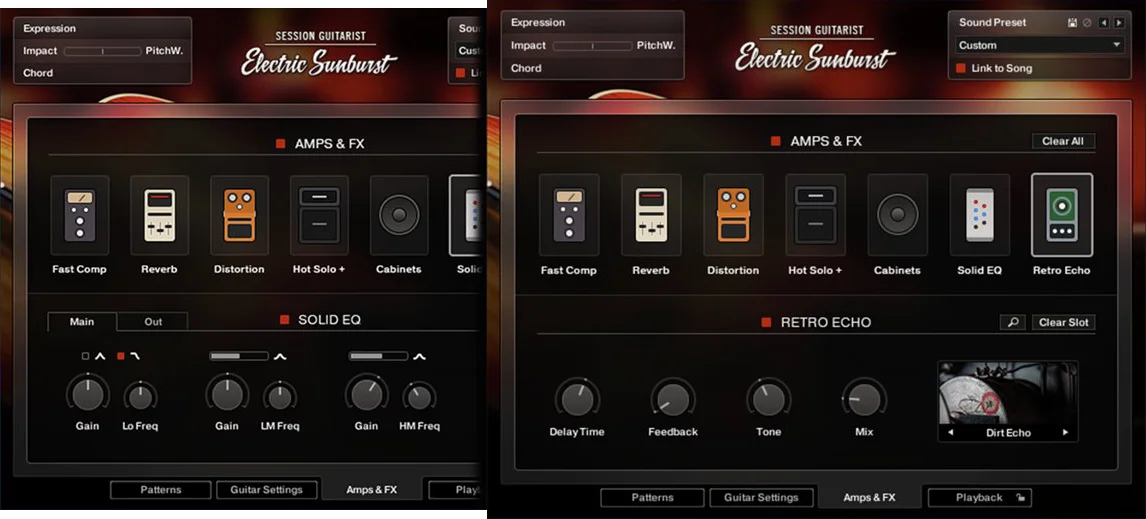Viewport: 1146px width, 519px height.
Task: Select the green Retro Echo pedal
Action: (x=1062, y=215)
